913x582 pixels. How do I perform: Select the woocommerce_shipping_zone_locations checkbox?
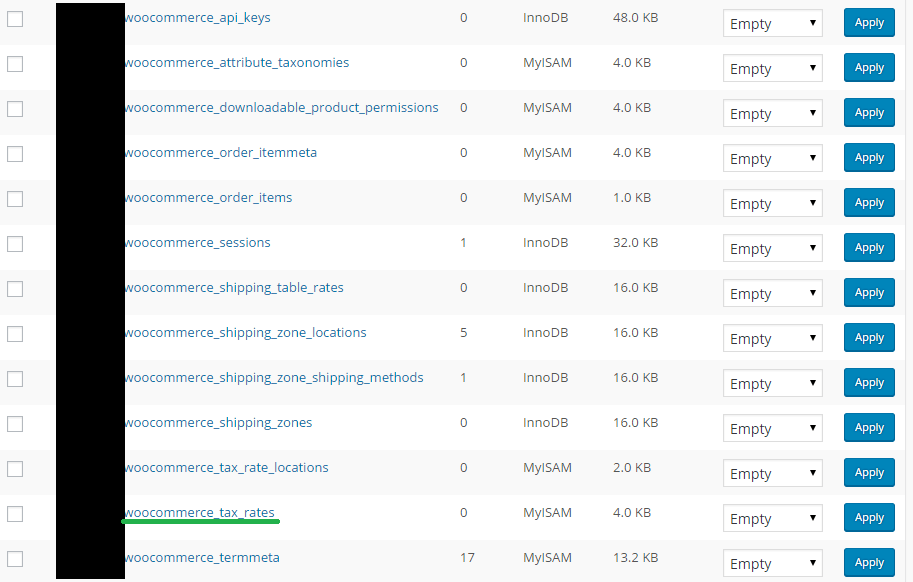(x=15, y=333)
